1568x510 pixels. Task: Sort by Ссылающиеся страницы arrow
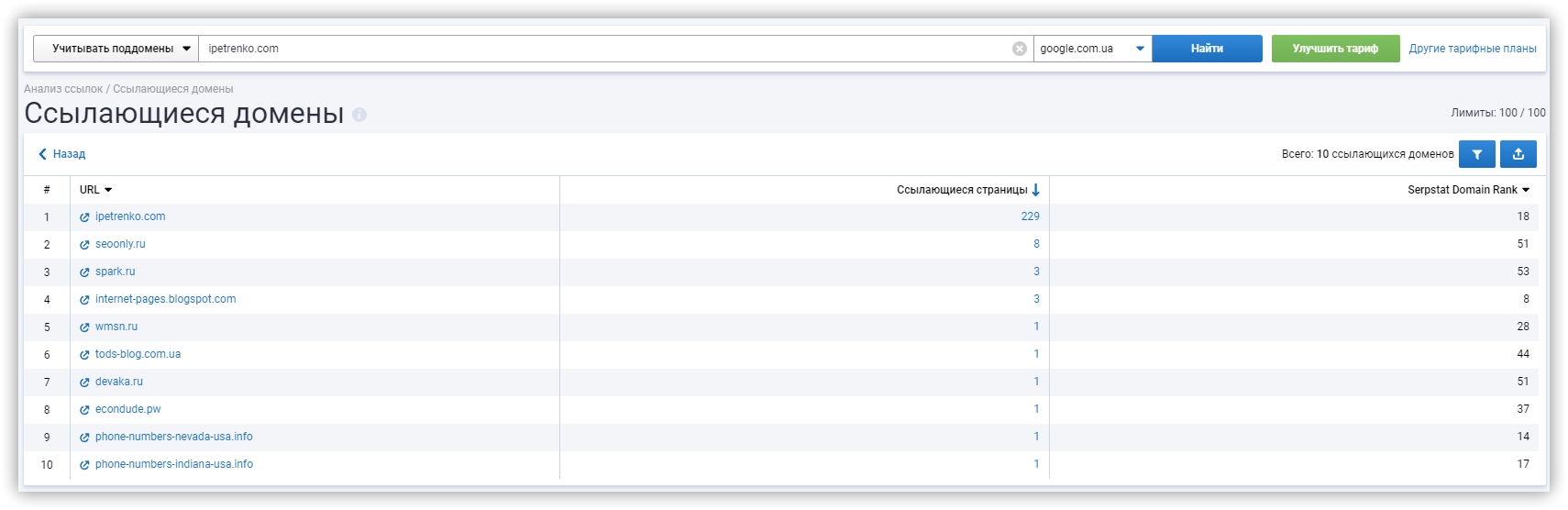coord(1035,190)
